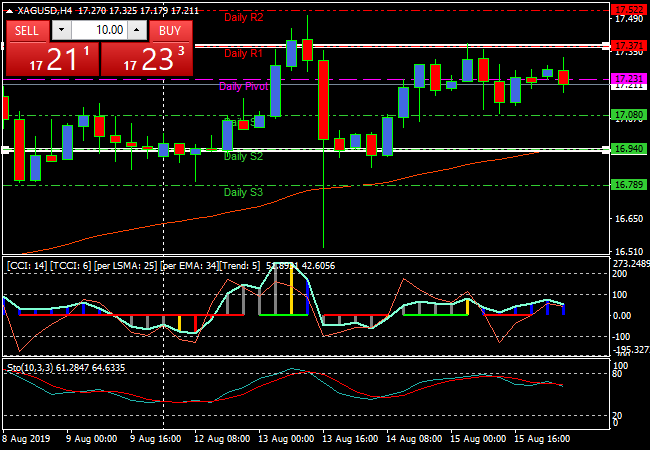Decrease lot volume with down arrow

coord(62,30)
